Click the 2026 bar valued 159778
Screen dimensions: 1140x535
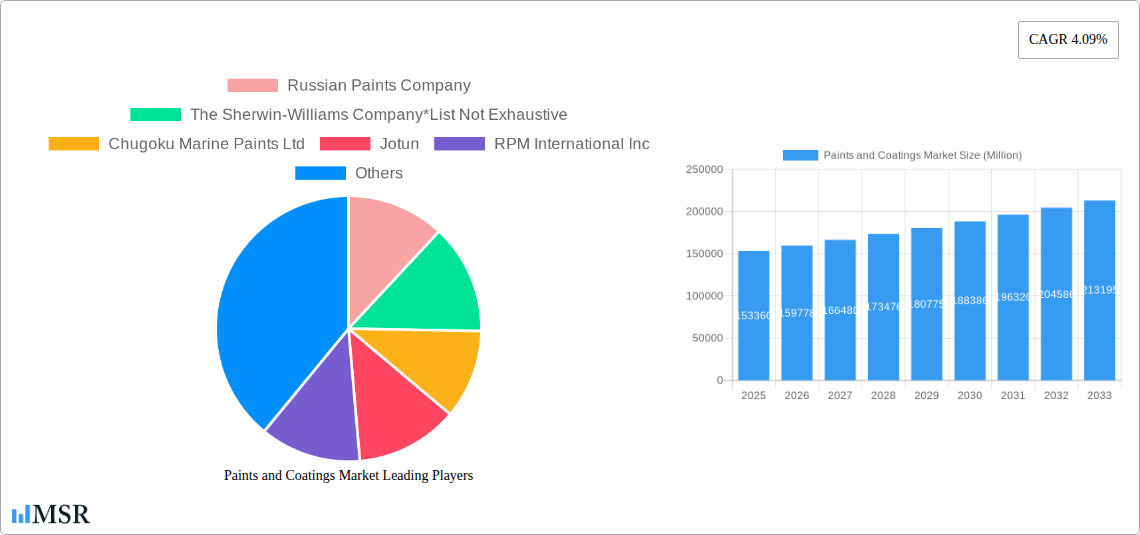coord(797,313)
